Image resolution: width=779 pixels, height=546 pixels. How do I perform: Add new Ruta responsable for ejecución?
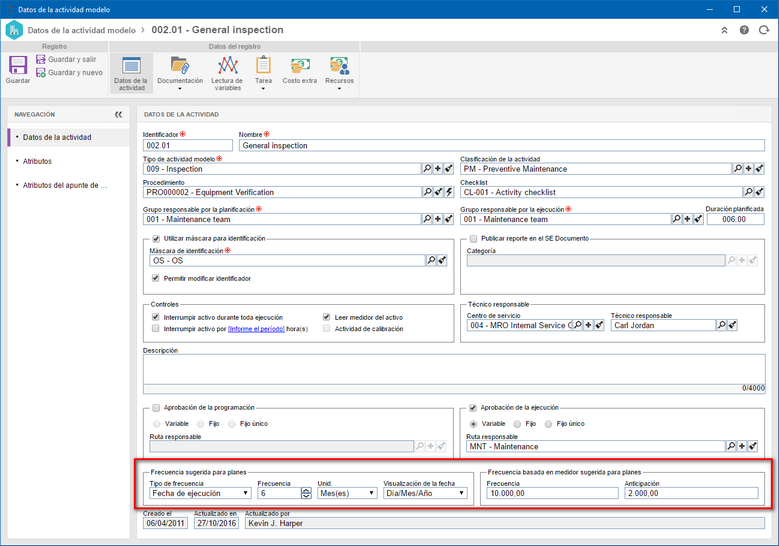[742, 446]
